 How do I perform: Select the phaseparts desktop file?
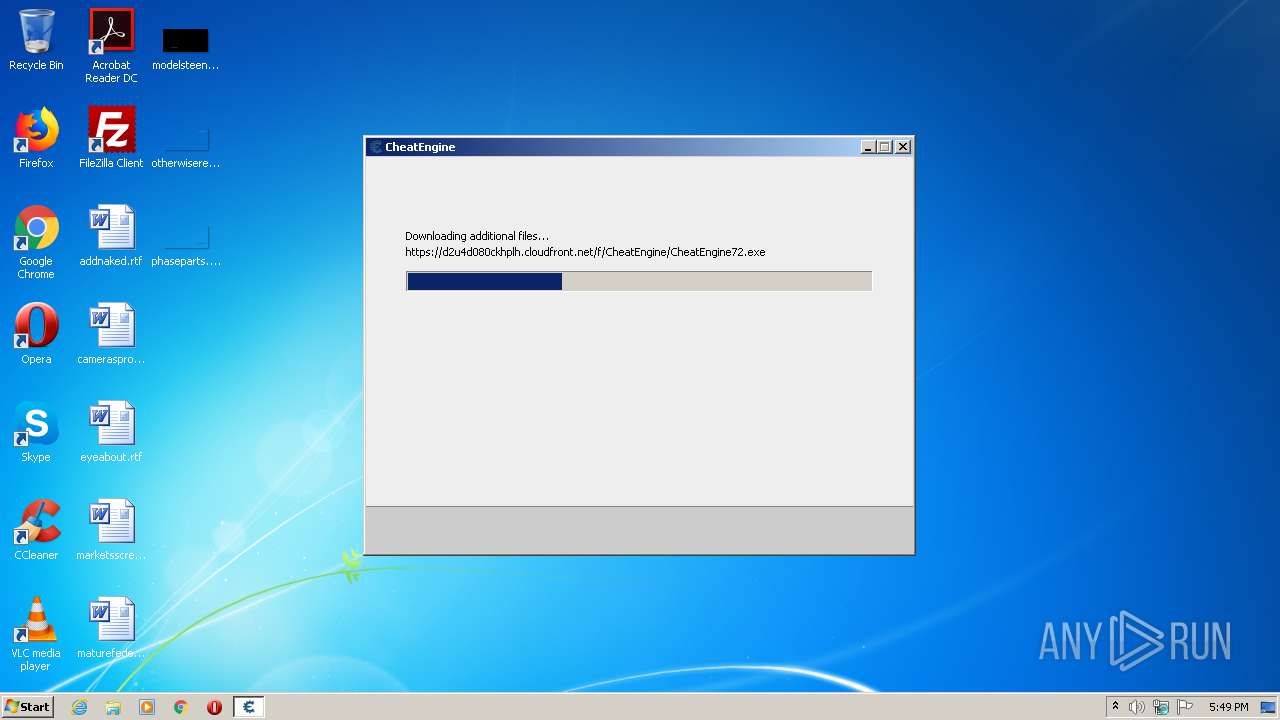[186, 245]
